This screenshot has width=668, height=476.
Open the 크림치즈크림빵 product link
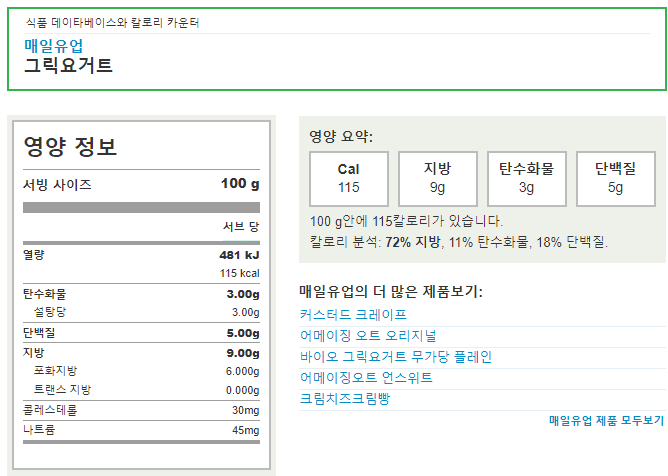click(345, 398)
